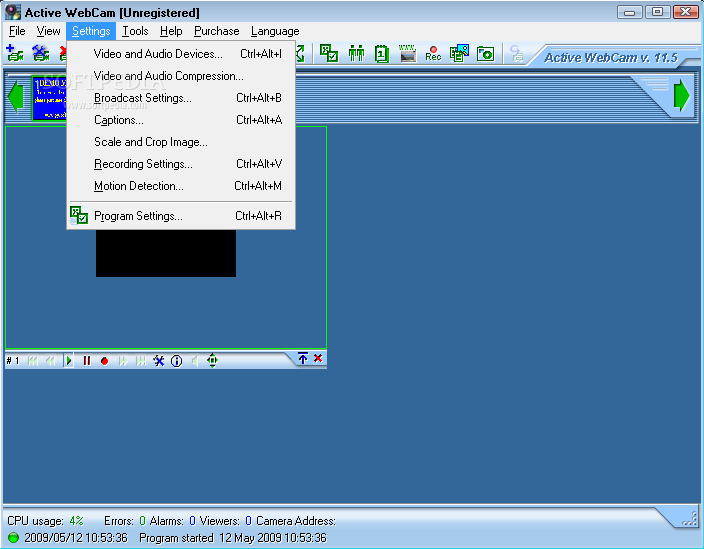The height and width of the screenshot is (549, 704).
Task: Click the Settings menu
Action: 91,31
